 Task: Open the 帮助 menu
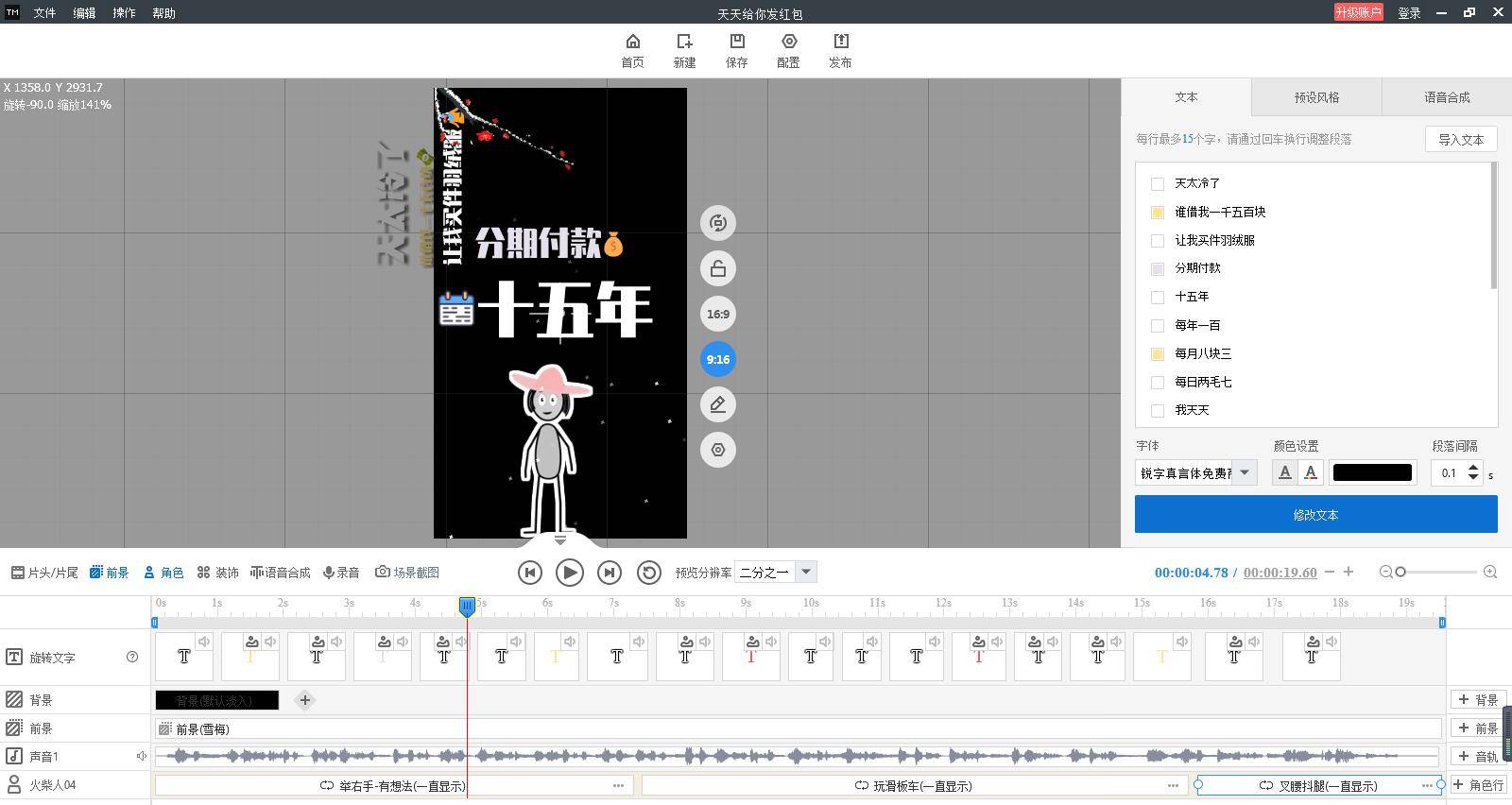163,13
